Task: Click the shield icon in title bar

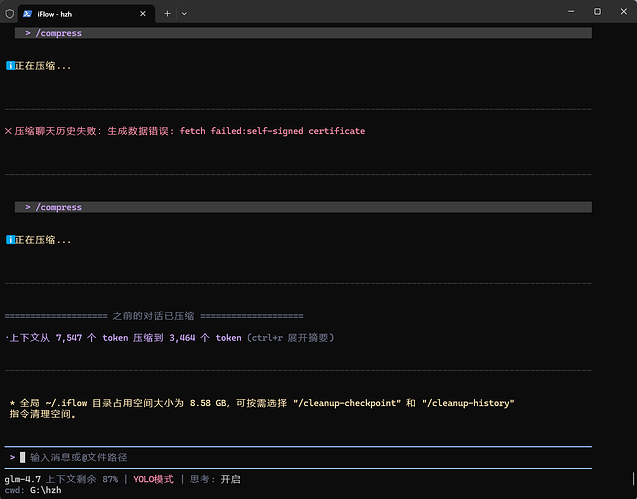Action: pos(10,14)
